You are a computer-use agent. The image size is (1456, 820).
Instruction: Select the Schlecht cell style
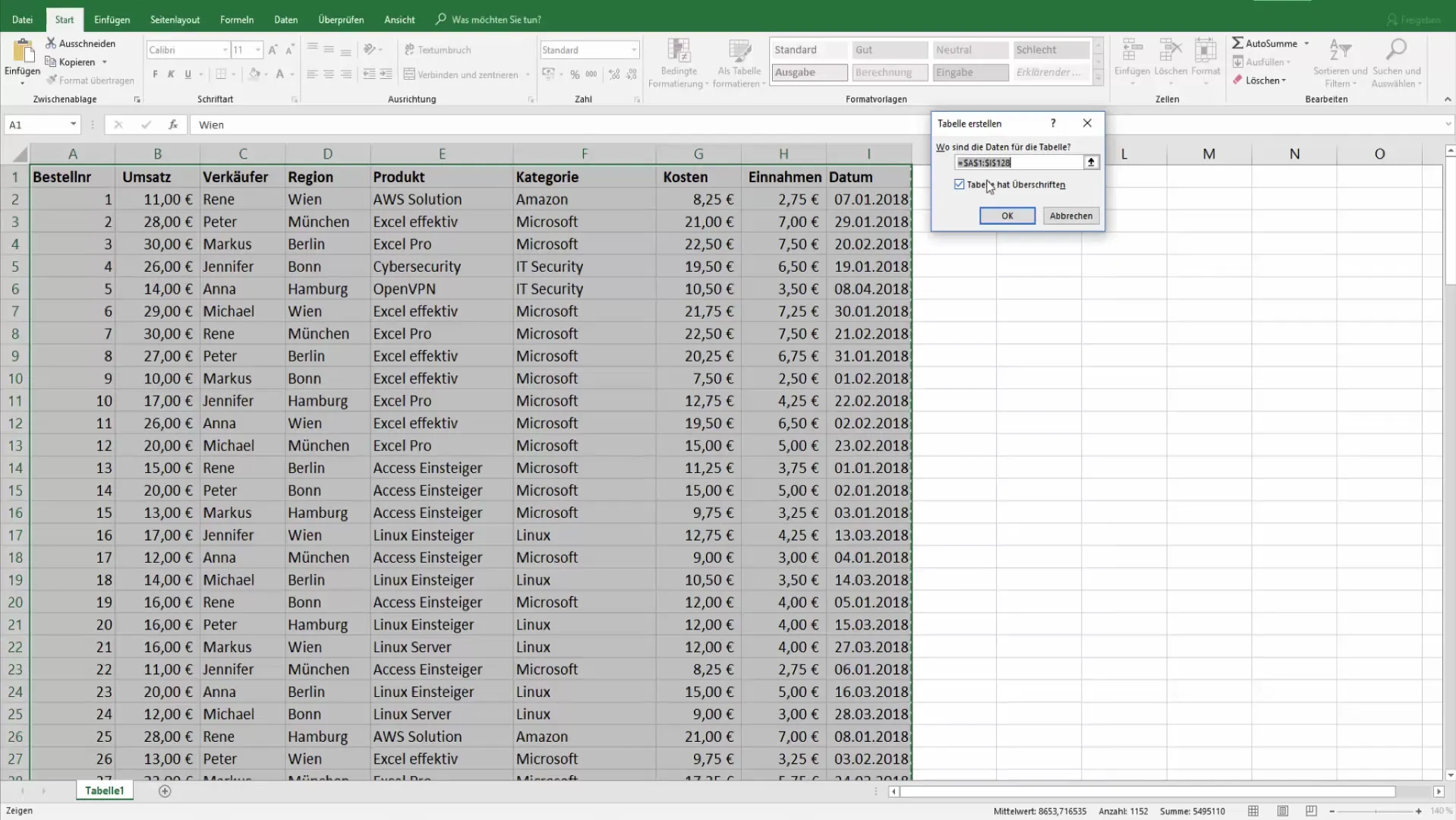pyautogui.click(x=1051, y=50)
